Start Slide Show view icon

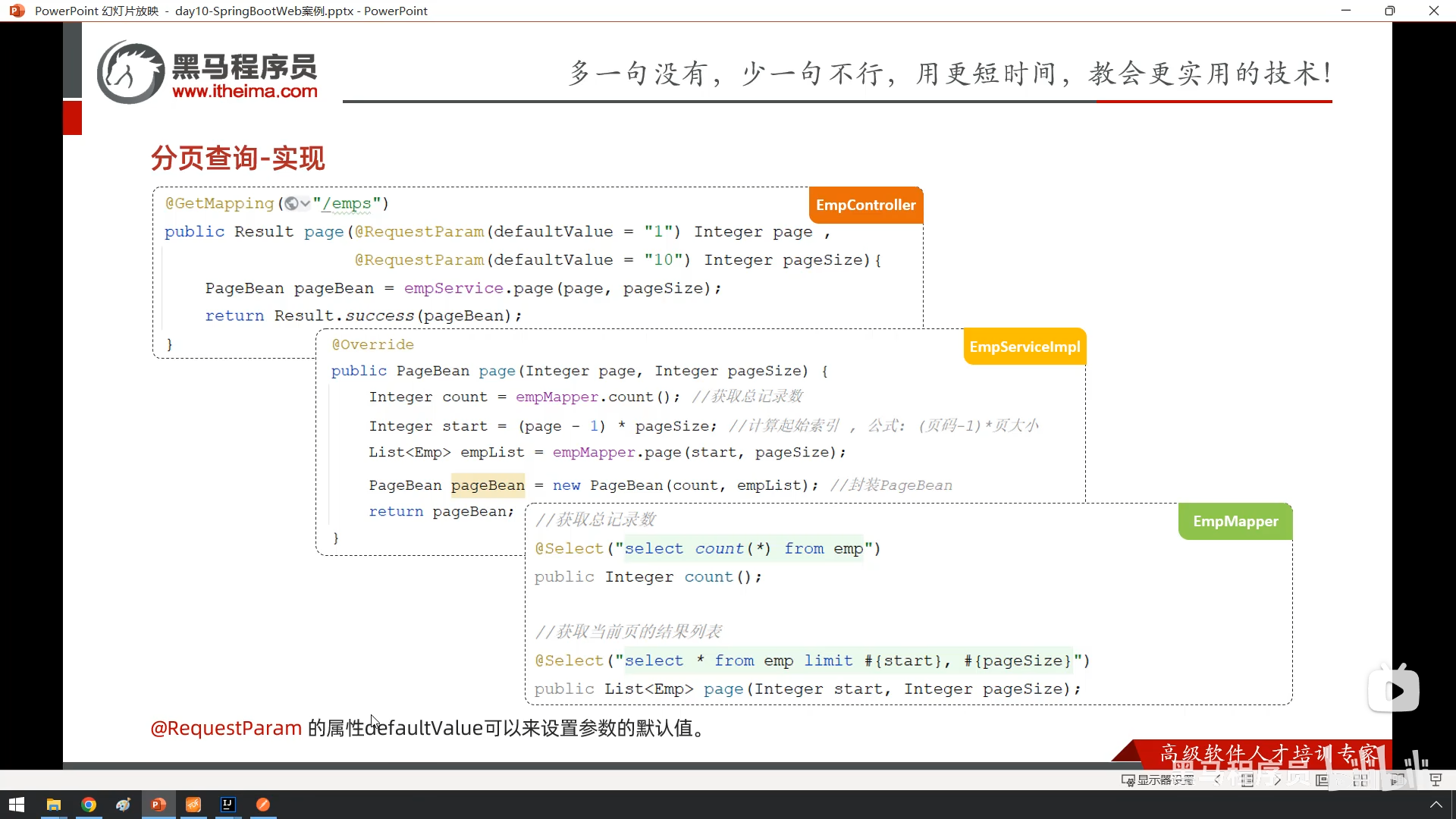[x=1436, y=780]
